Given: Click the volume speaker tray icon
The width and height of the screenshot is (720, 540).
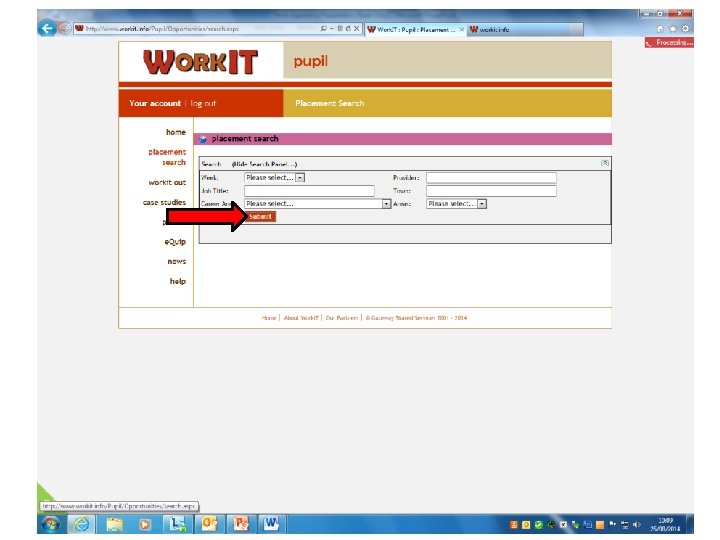Looking at the screenshot, I should (637, 524).
